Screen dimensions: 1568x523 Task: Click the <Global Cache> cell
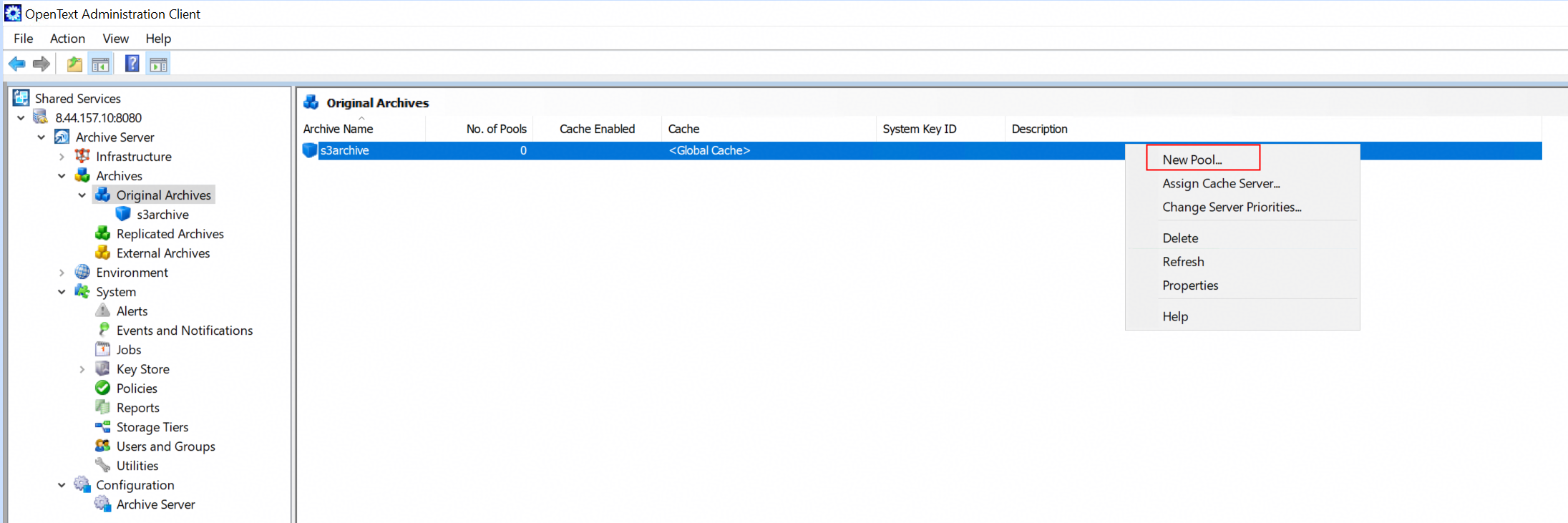(709, 150)
